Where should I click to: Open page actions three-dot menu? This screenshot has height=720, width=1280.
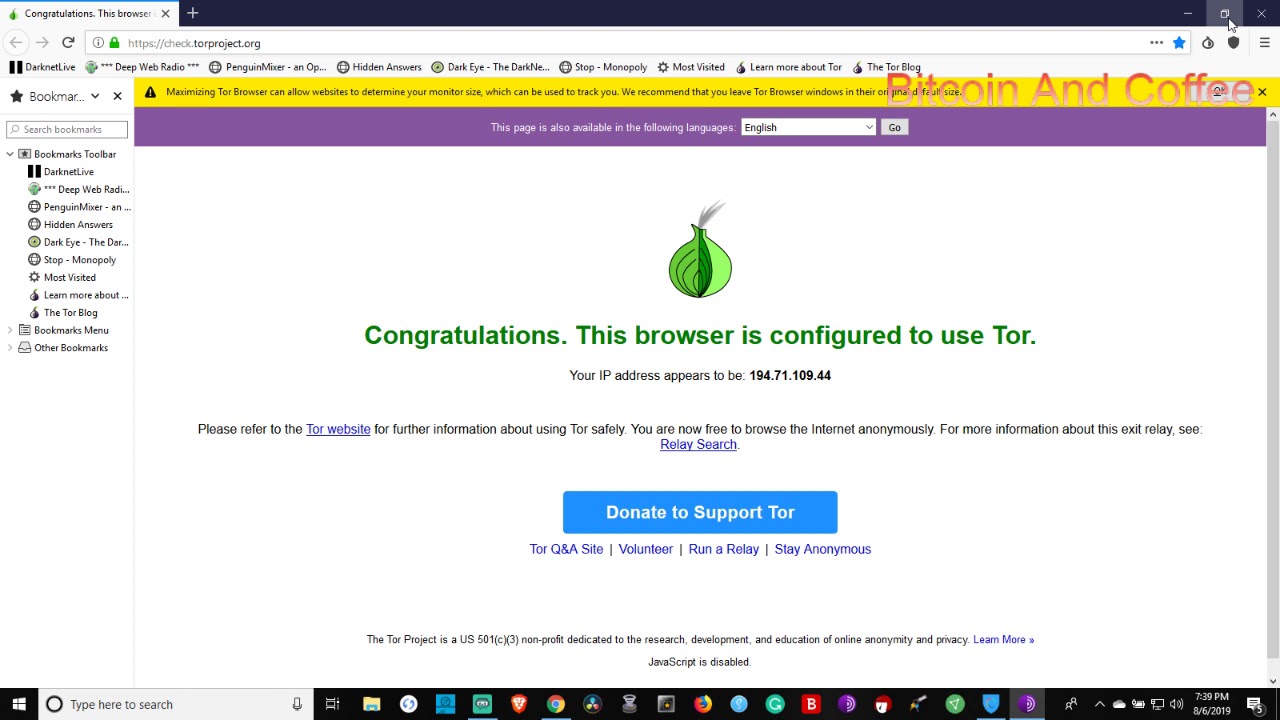1156,43
